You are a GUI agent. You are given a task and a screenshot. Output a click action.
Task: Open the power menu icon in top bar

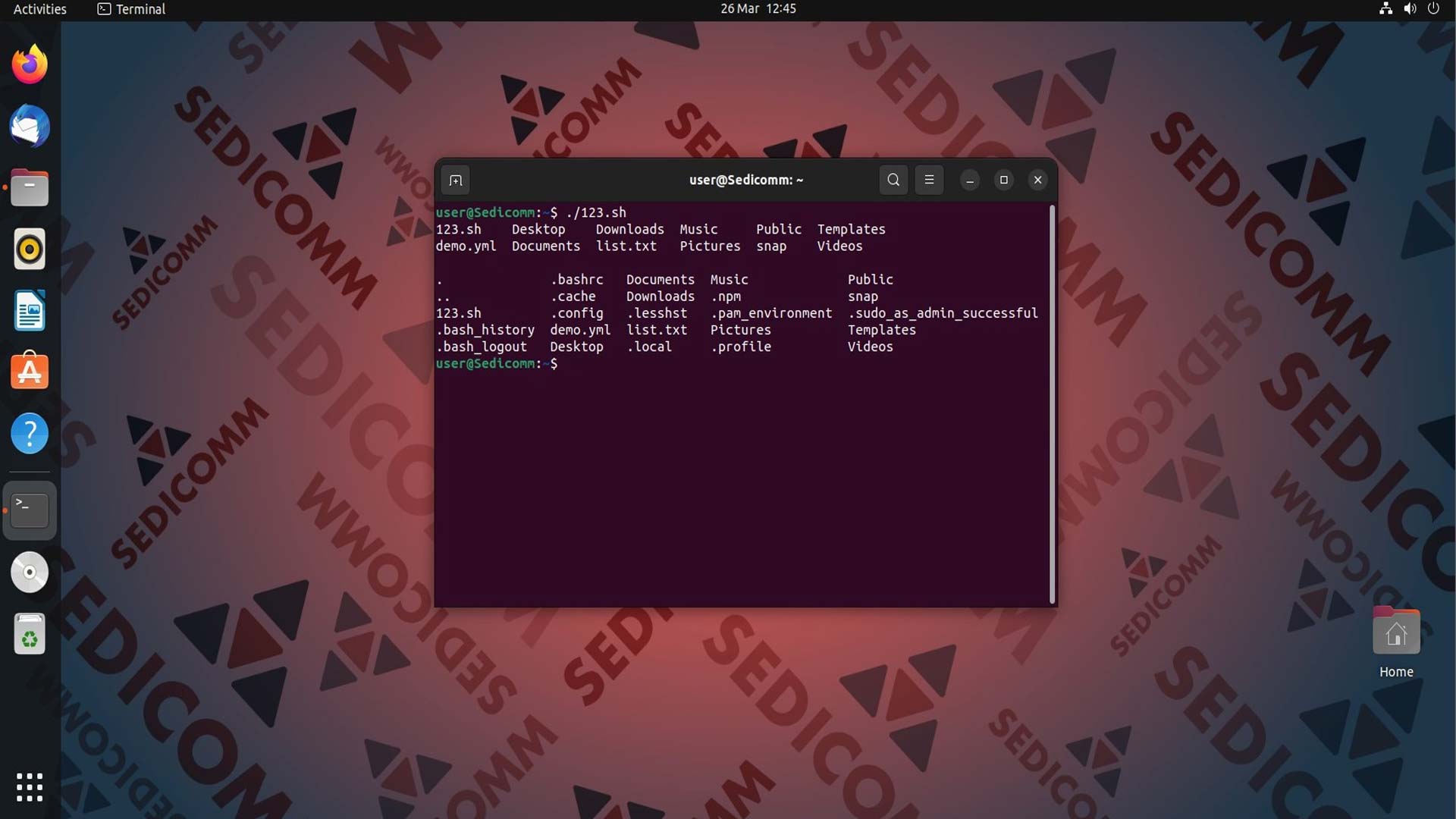coord(1433,9)
